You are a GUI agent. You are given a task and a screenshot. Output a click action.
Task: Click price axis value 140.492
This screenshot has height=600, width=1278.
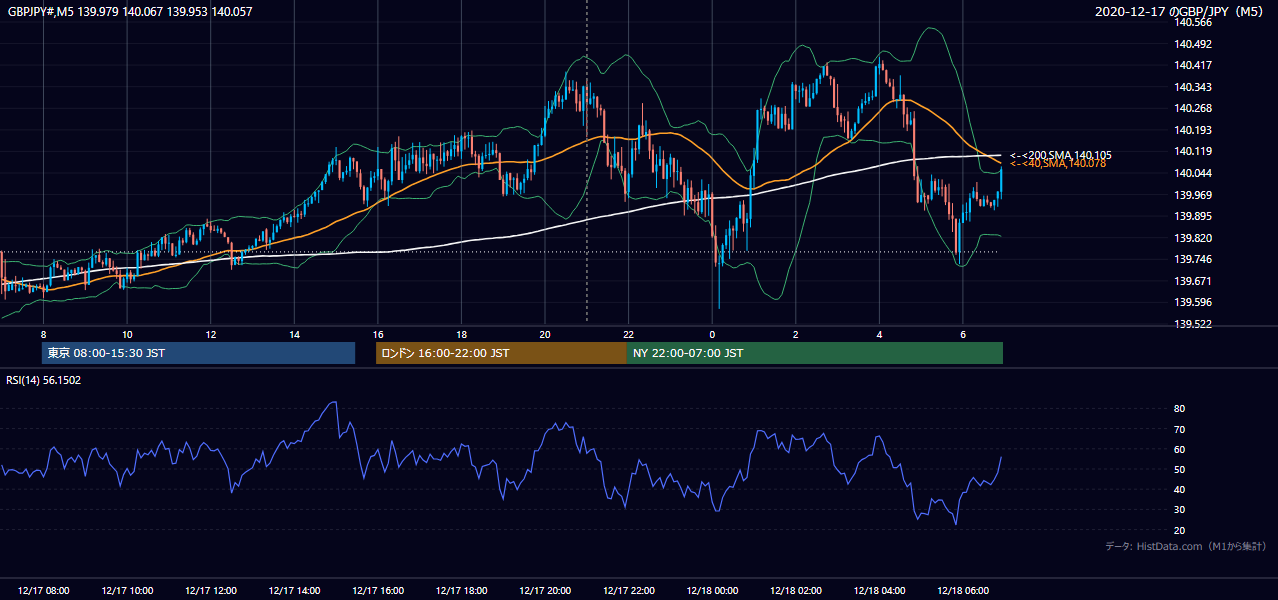click(1193, 44)
